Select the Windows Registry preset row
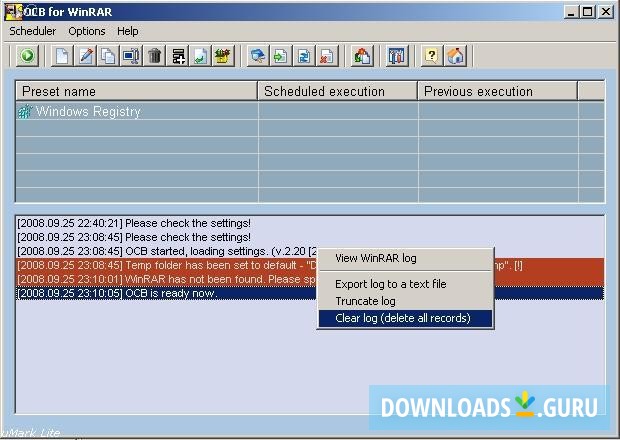620x440 pixels. coord(310,111)
